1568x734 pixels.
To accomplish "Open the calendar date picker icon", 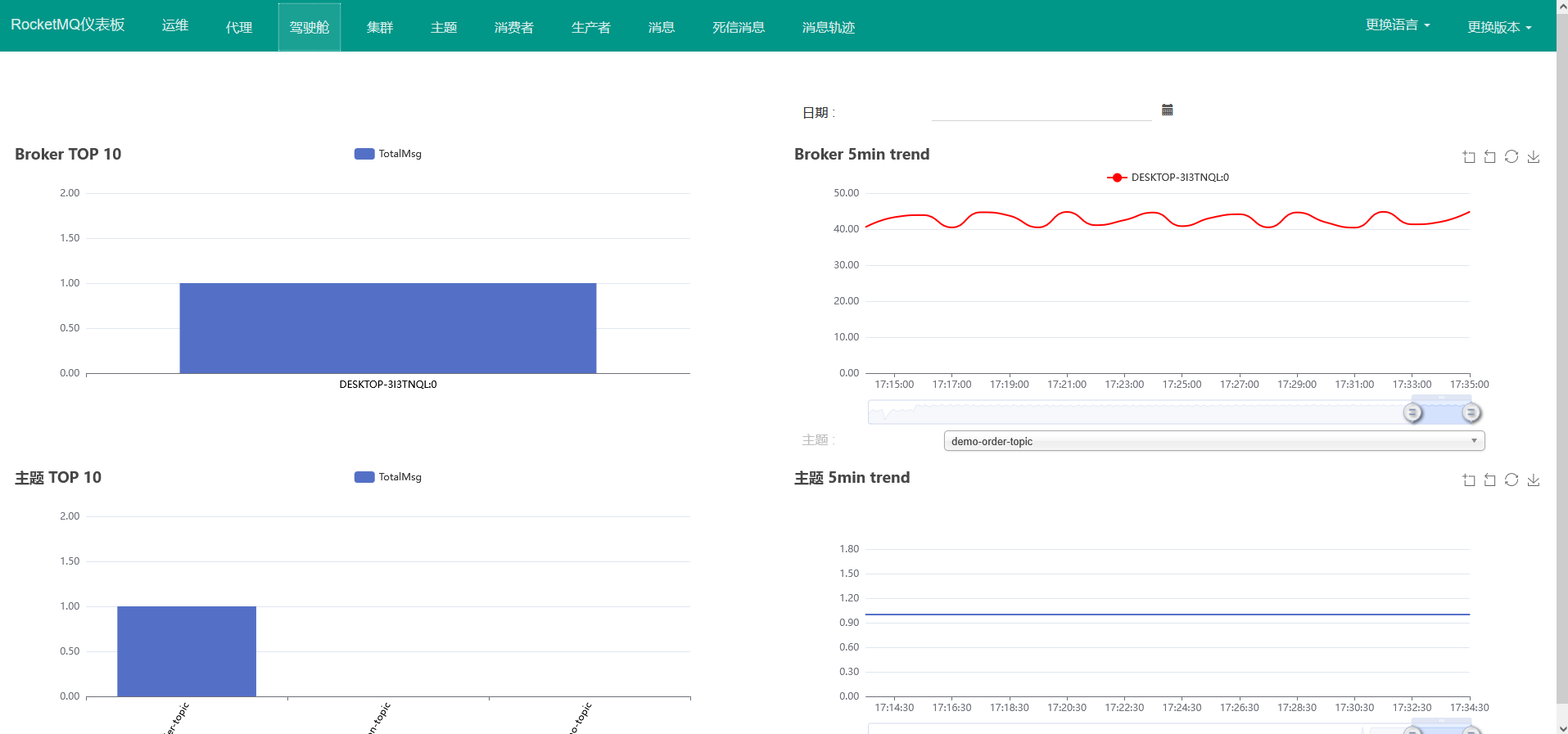I will tap(1168, 110).
